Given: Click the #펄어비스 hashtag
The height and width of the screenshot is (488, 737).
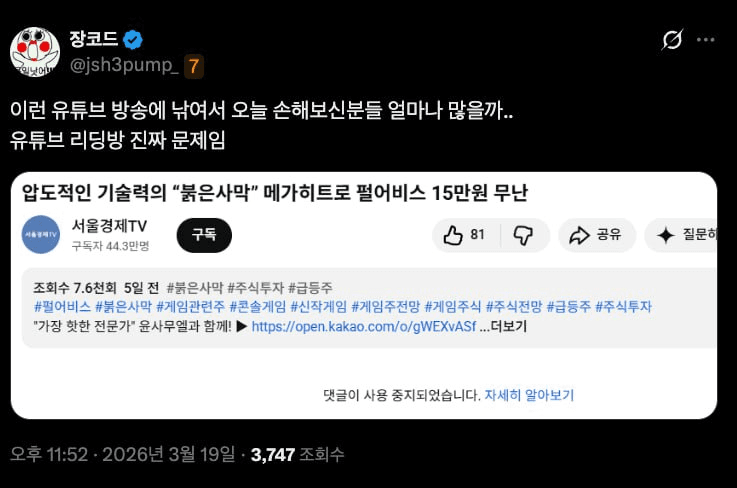Looking at the screenshot, I should 63,307.
